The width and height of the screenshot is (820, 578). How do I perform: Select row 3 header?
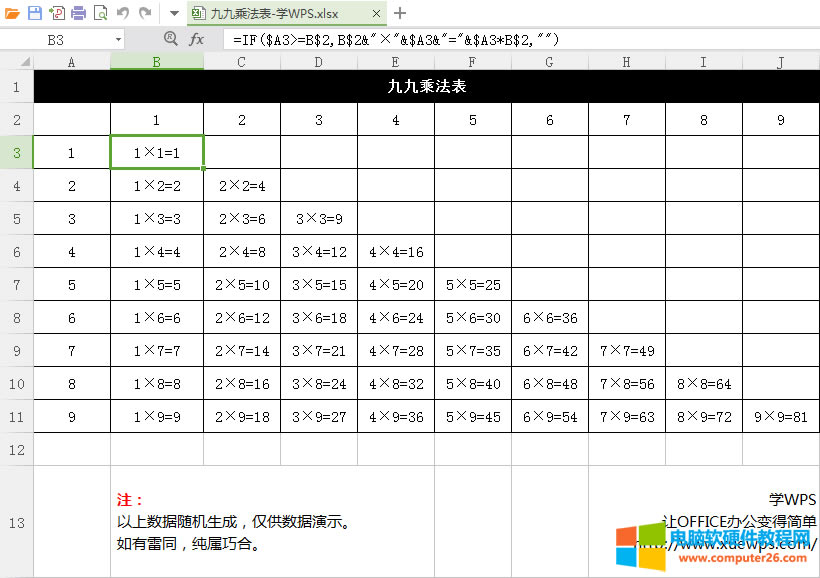point(17,152)
